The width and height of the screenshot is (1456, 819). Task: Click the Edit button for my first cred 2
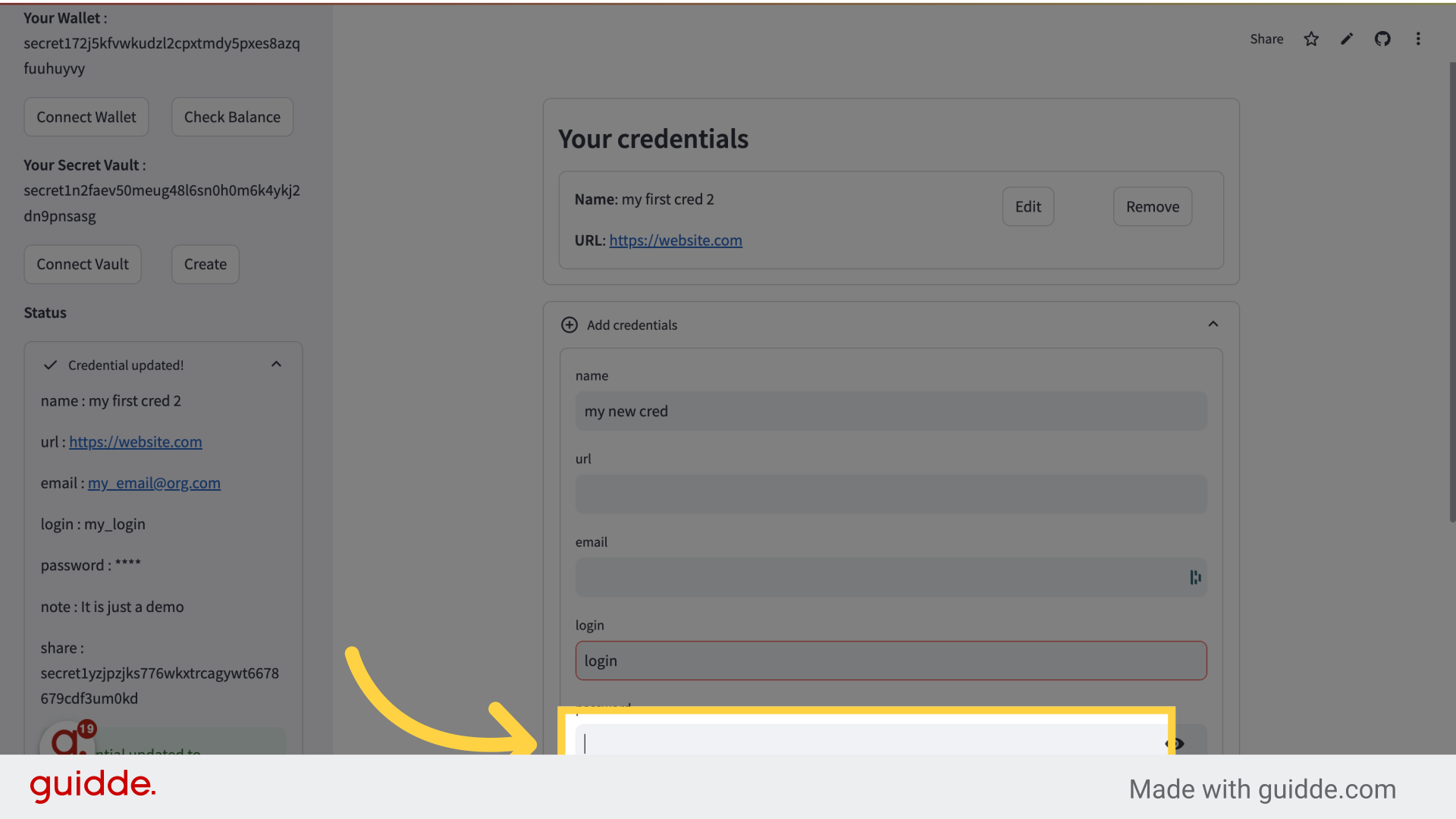tap(1028, 206)
